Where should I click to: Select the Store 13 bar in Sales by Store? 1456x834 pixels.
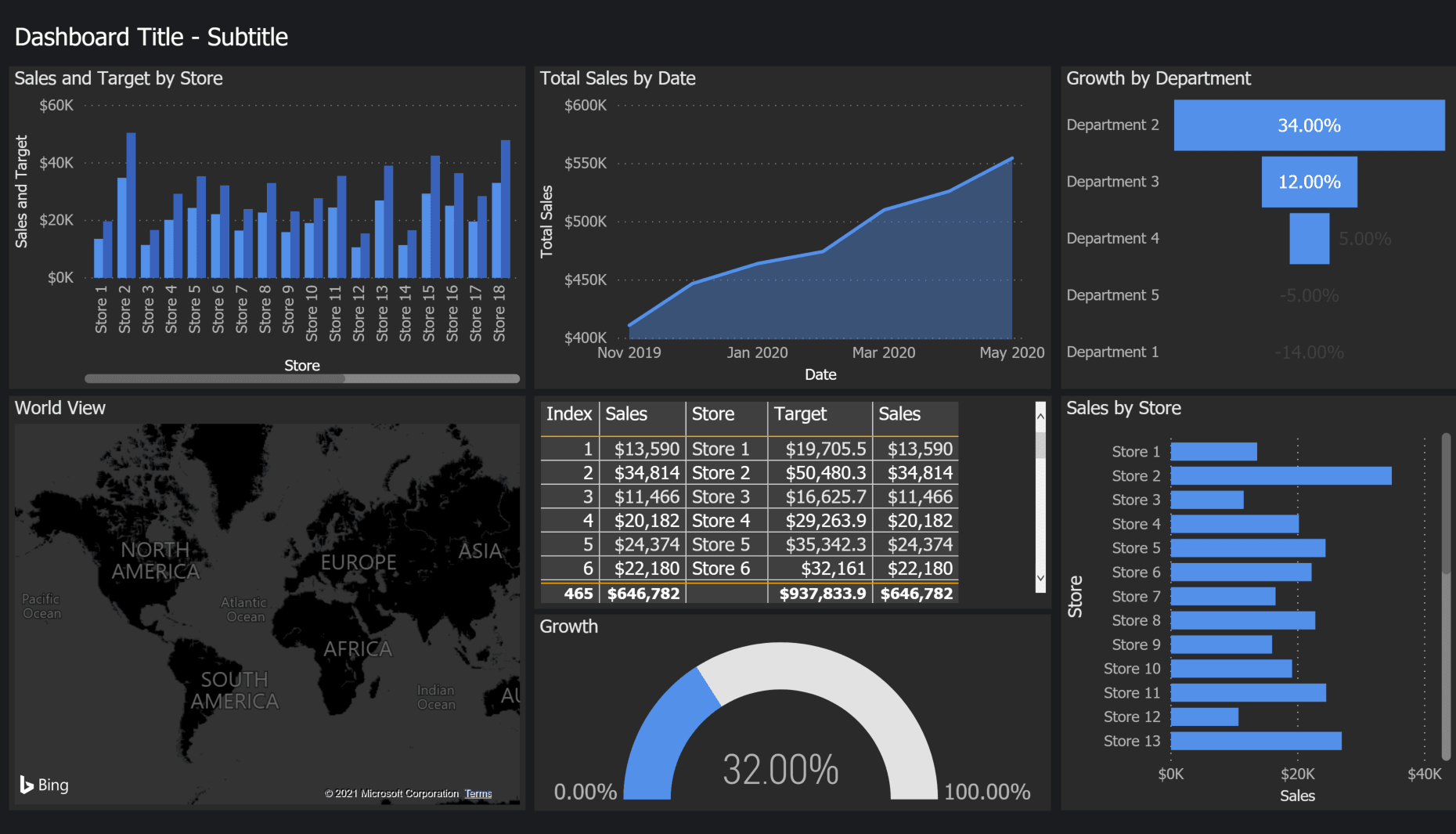(1256, 741)
